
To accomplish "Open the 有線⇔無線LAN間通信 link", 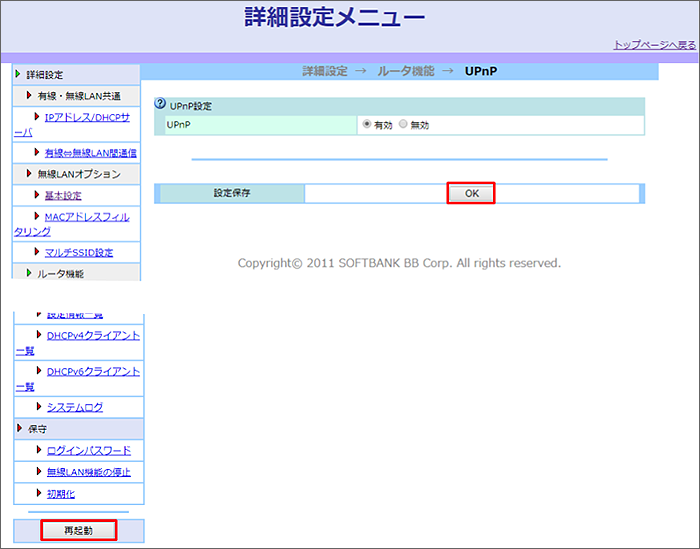I will point(91,153).
